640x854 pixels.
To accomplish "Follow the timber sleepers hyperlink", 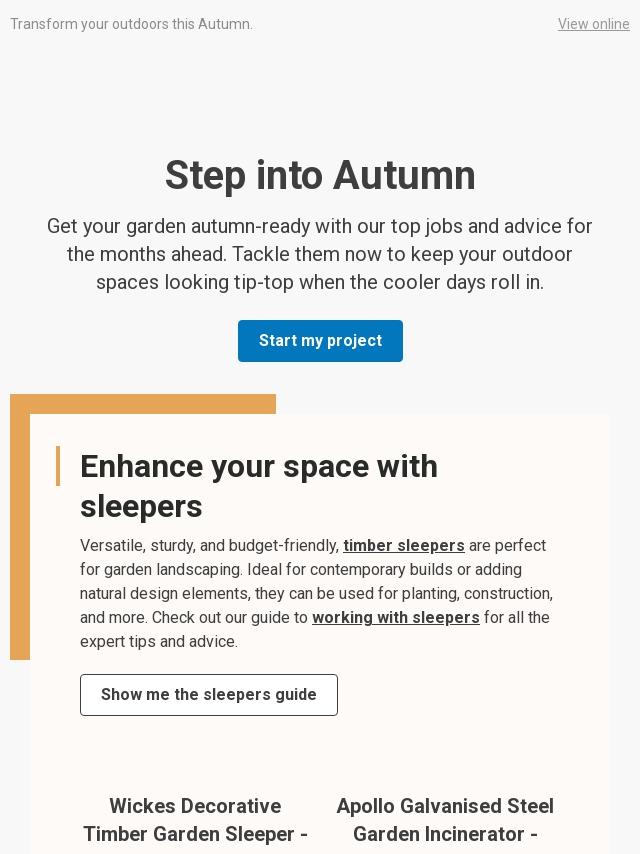I will click(403, 545).
